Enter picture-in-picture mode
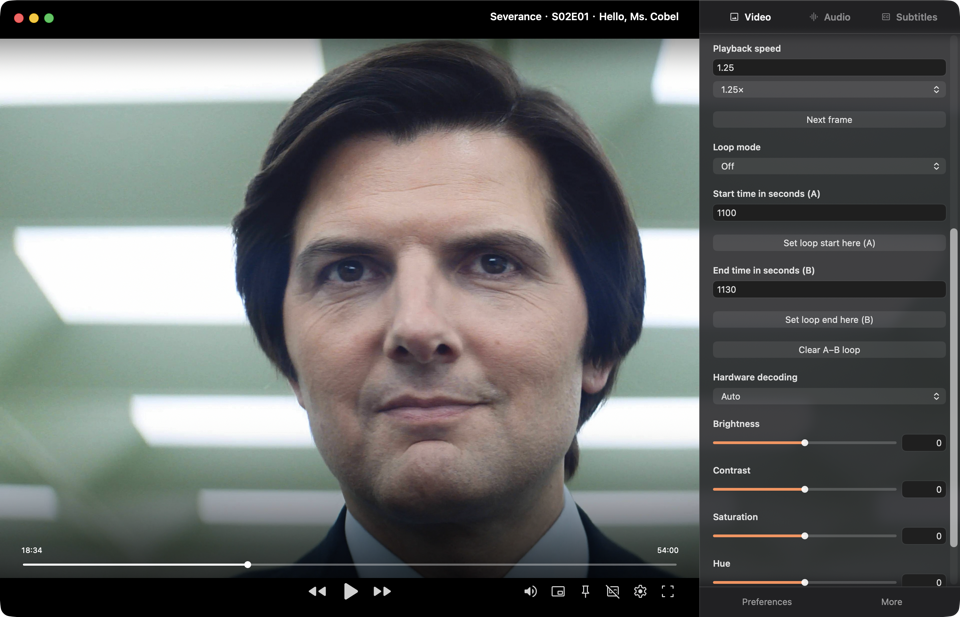 tap(558, 591)
